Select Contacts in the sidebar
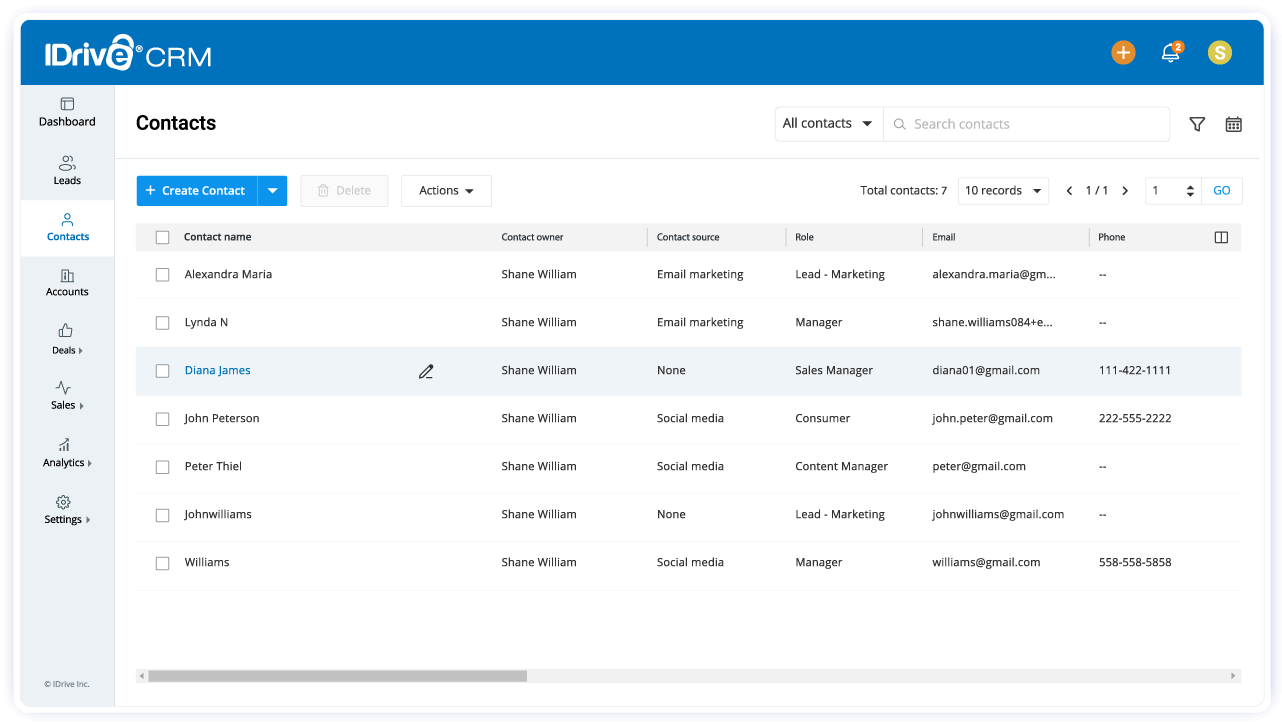1282x722 pixels. click(x=67, y=228)
